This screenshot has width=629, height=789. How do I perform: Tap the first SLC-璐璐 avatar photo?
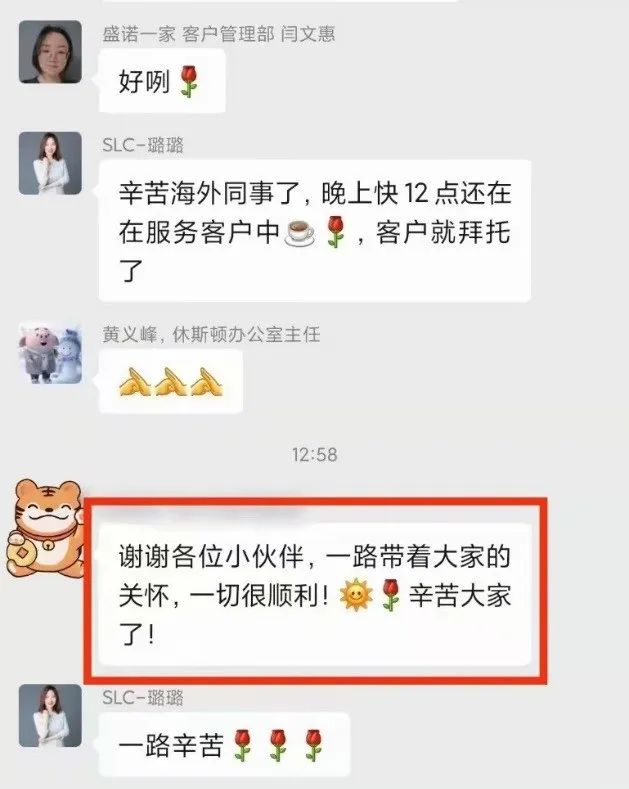tap(50, 163)
